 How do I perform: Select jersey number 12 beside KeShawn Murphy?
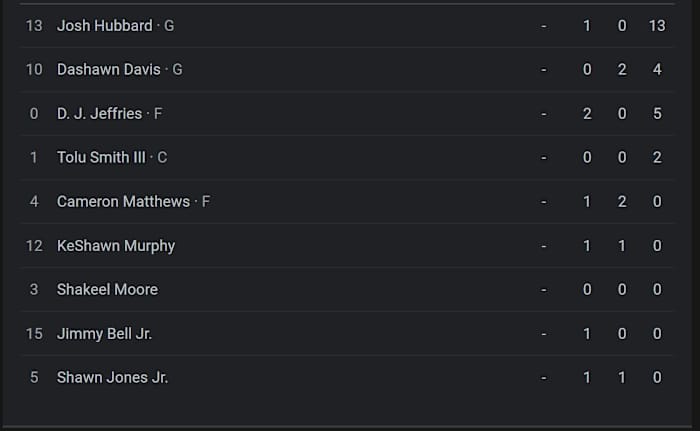tap(34, 245)
